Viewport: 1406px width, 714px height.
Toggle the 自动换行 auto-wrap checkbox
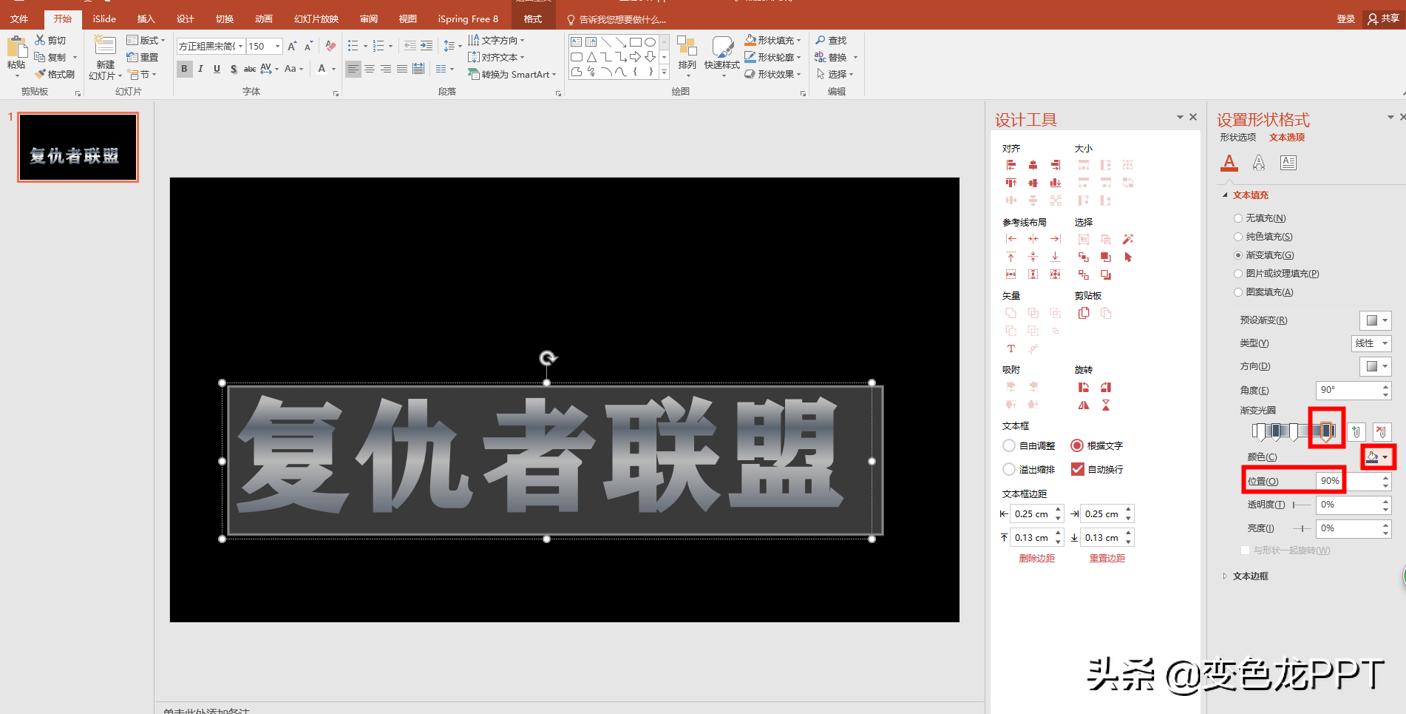click(x=1077, y=469)
